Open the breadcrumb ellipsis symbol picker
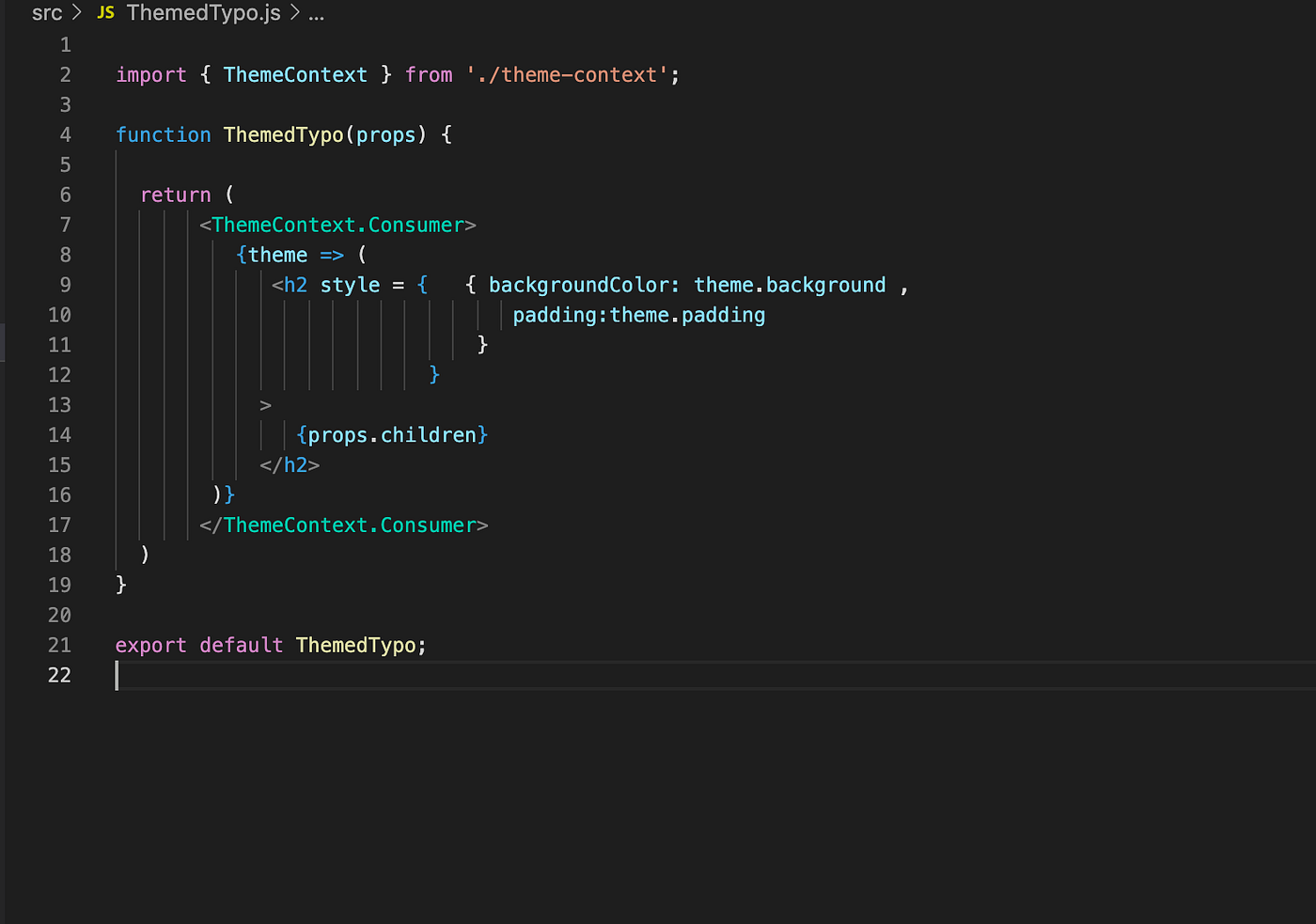Viewport: 1316px width, 924px height. tap(317, 14)
